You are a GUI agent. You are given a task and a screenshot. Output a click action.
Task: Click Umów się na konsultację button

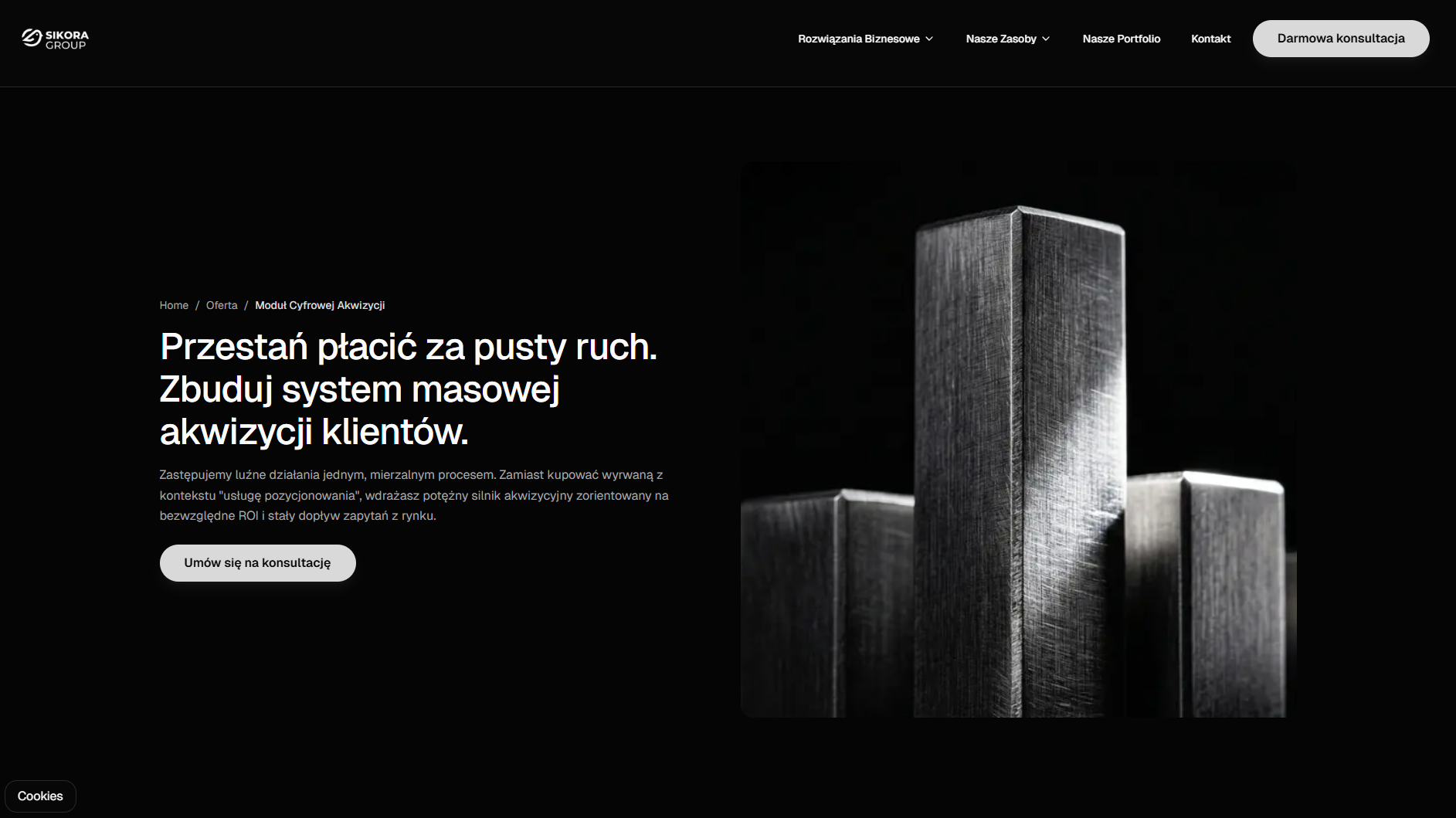pyautogui.click(x=257, y=563)
